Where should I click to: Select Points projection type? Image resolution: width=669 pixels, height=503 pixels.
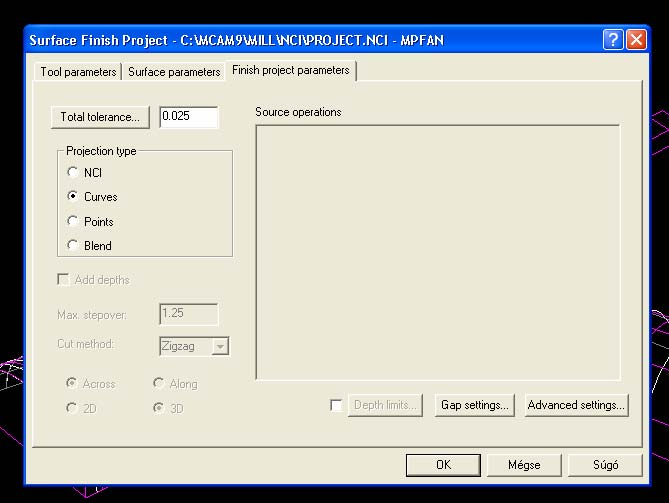pos(73,221)
